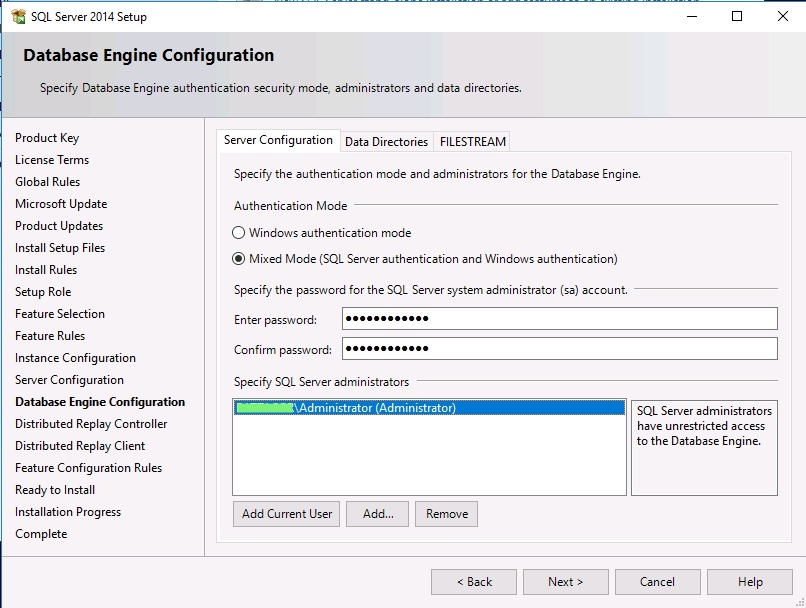Click empty area of administrators list box

[429, 455]
